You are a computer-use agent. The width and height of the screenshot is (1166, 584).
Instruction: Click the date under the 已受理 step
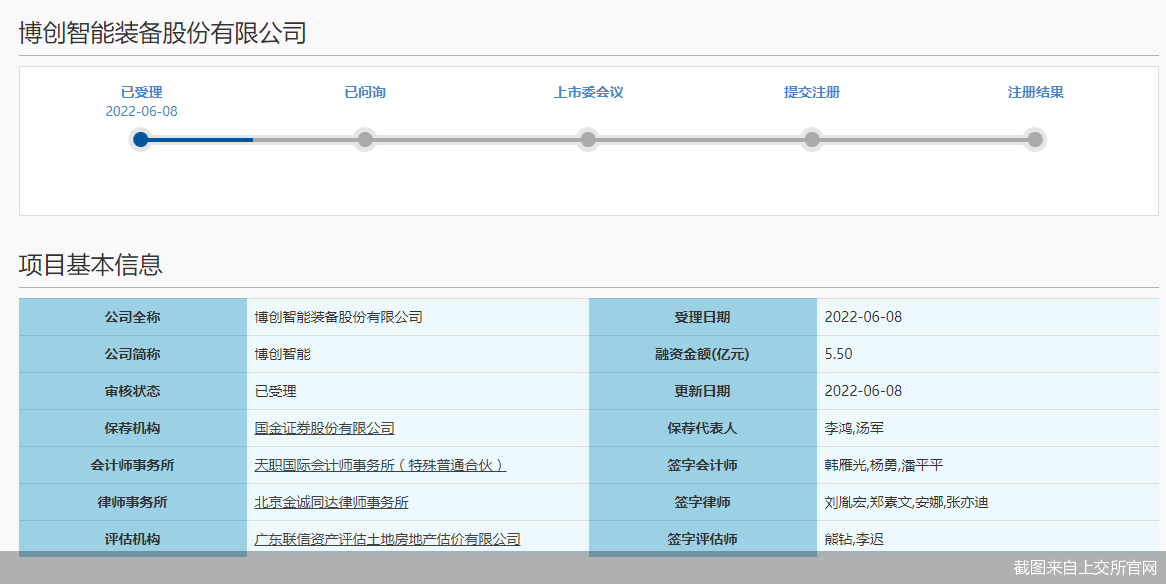[x=141, y=111]
